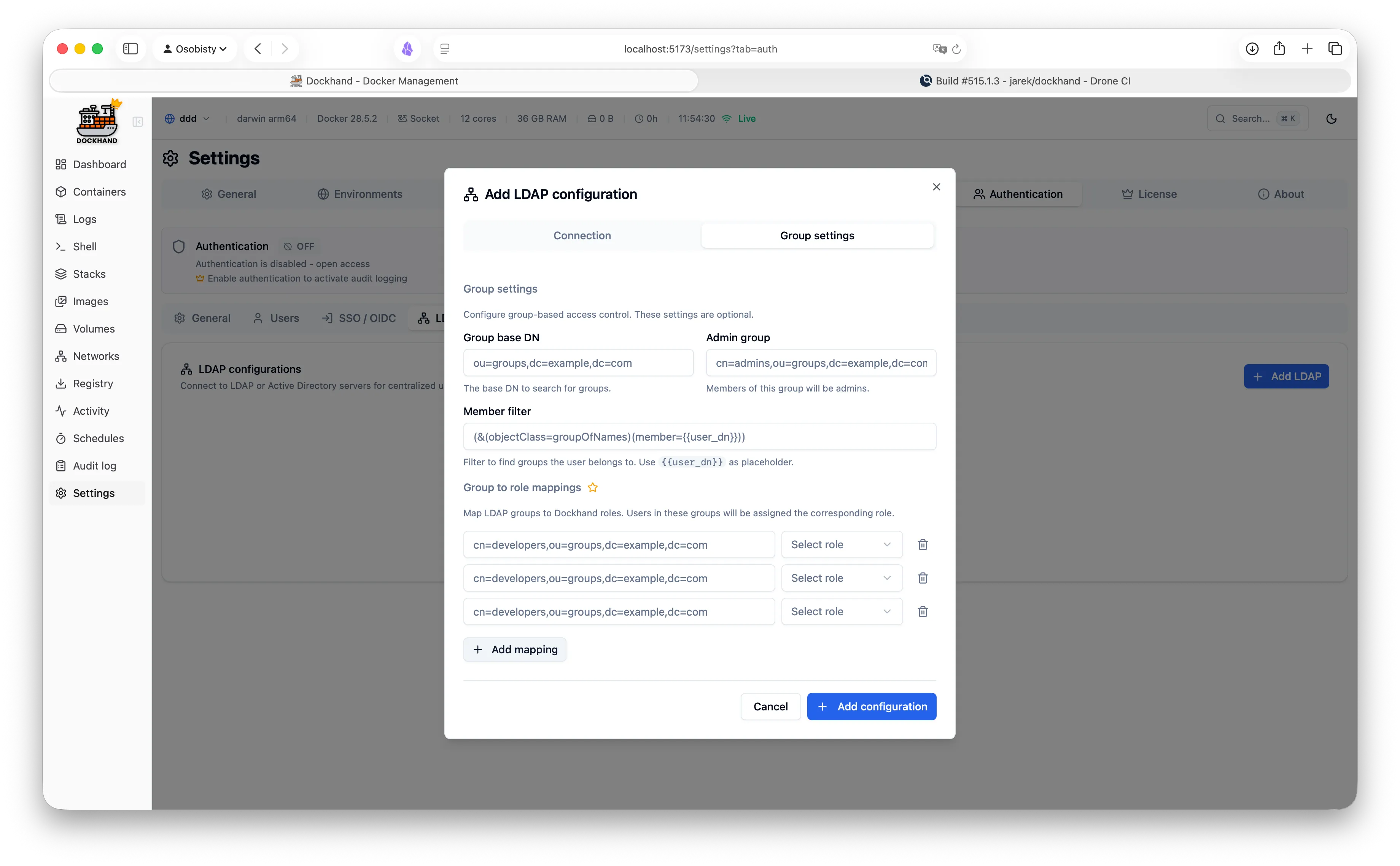Open the Shell section in the sidebar
This screenshot has width=1400, height=866.
point(84,246)
